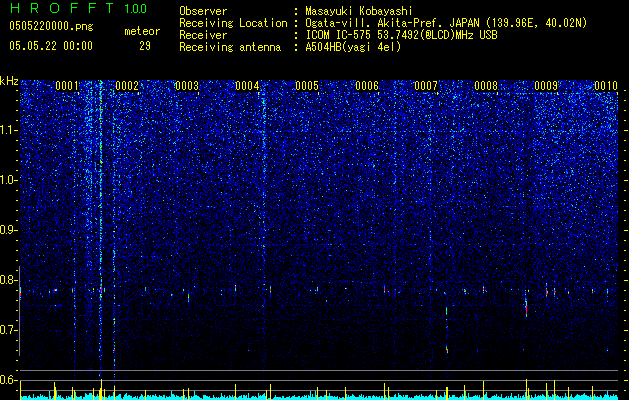The height and width of the screenshot is (400, 629).
Task: Click time marker 0001
Action: (x=67, y=86)
